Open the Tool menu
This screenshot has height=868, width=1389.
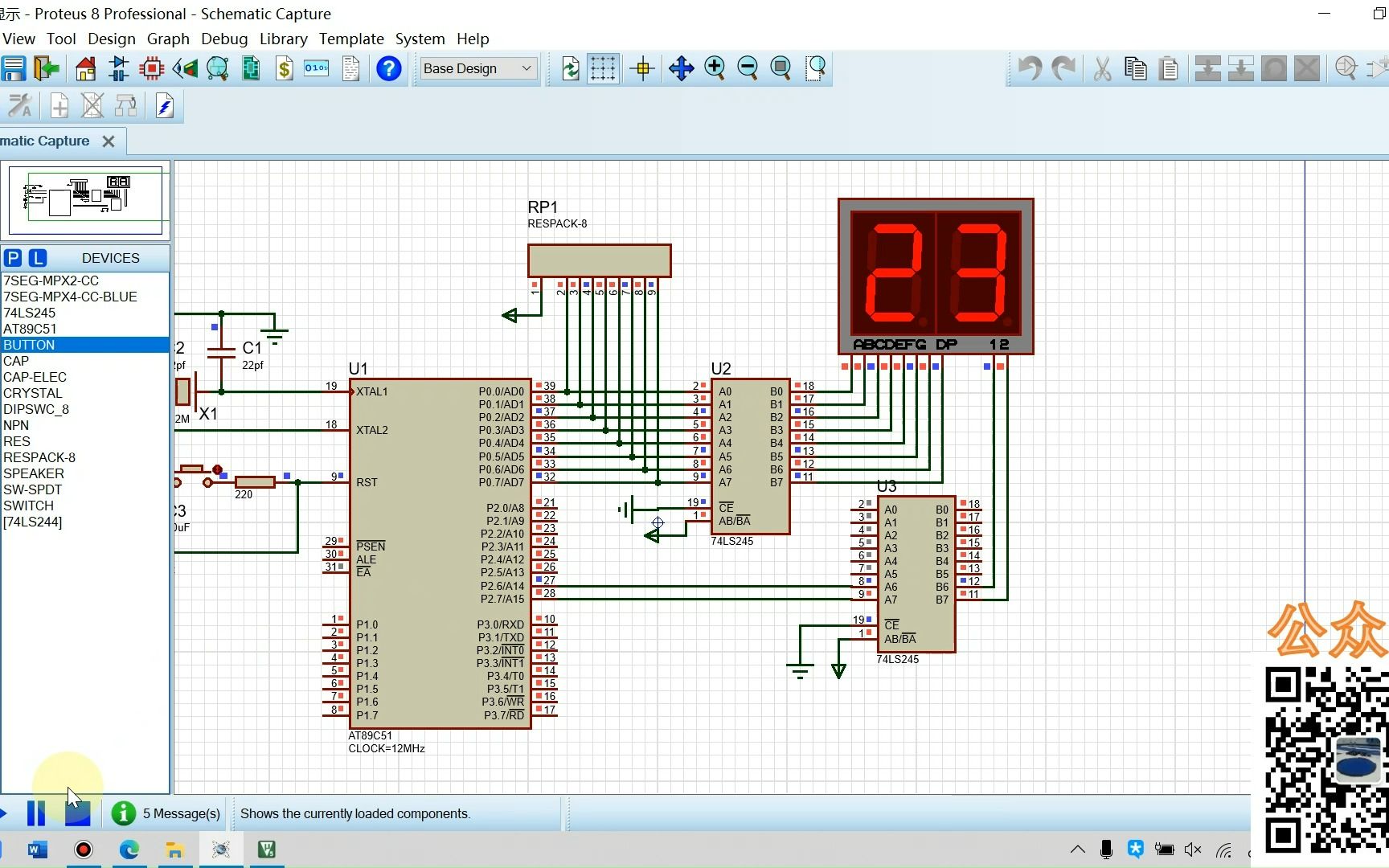61,39
